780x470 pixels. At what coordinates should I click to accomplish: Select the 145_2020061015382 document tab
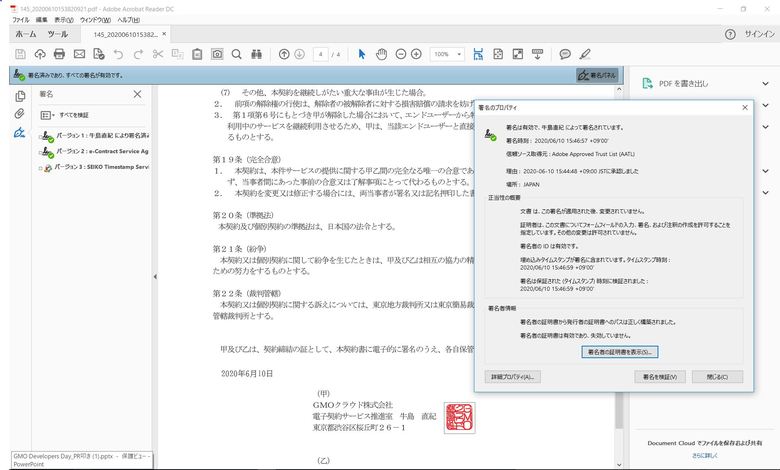click(x=125, y=34)
